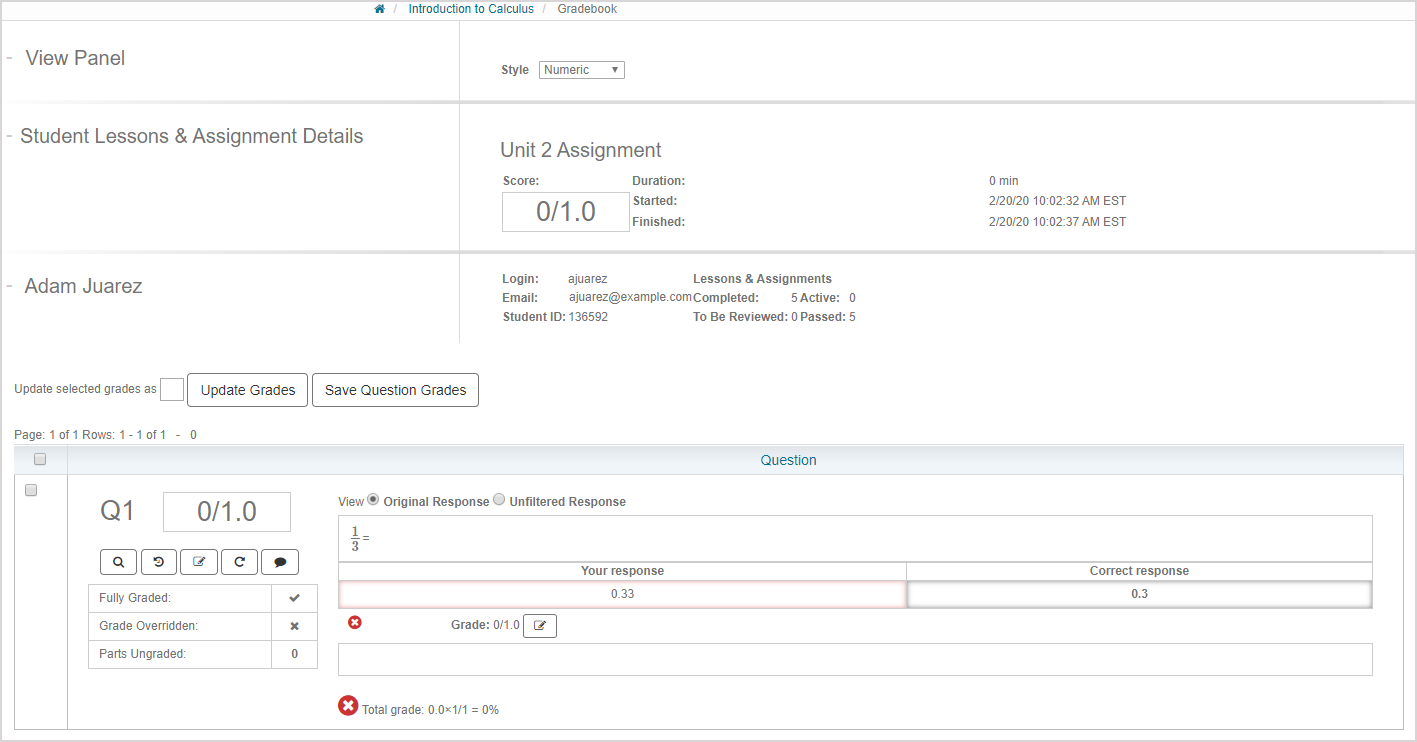Viewport: 1417px width, 742px height.
Task: Open the Style dropdown showing Numeric
Action: 581,69
